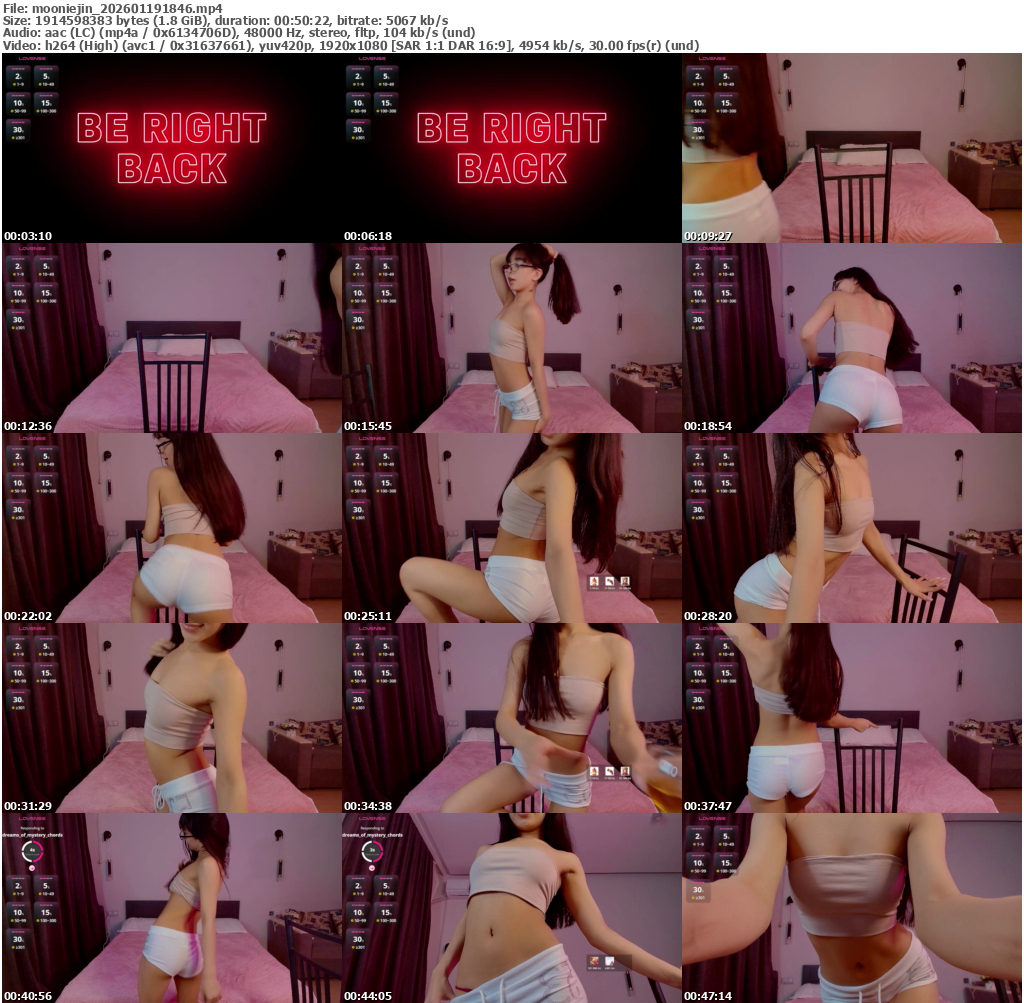The width and height of the screenshot is (1024, 1003).
Task: Open the frame labeled 00:37:47
Action: coord(852,718)
